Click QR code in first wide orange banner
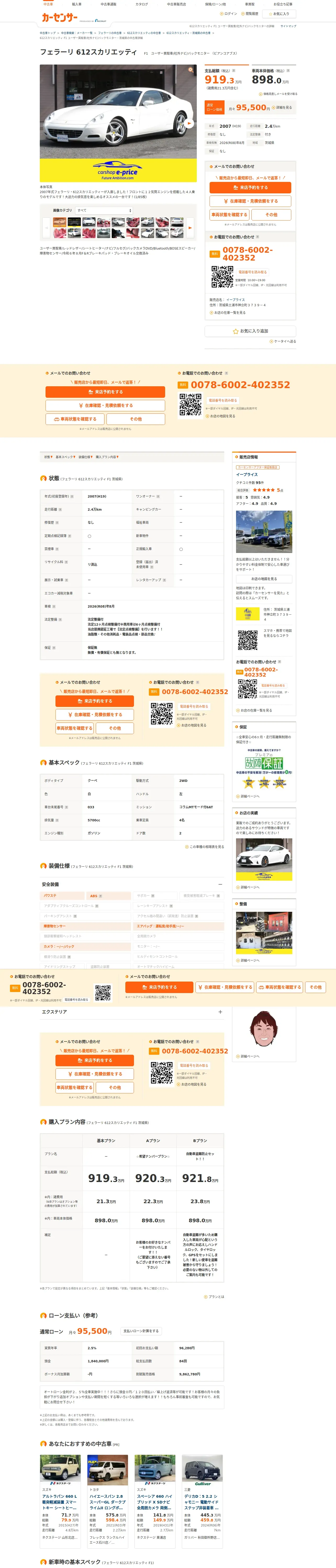The image size is (336, 1568). point(190,405)
